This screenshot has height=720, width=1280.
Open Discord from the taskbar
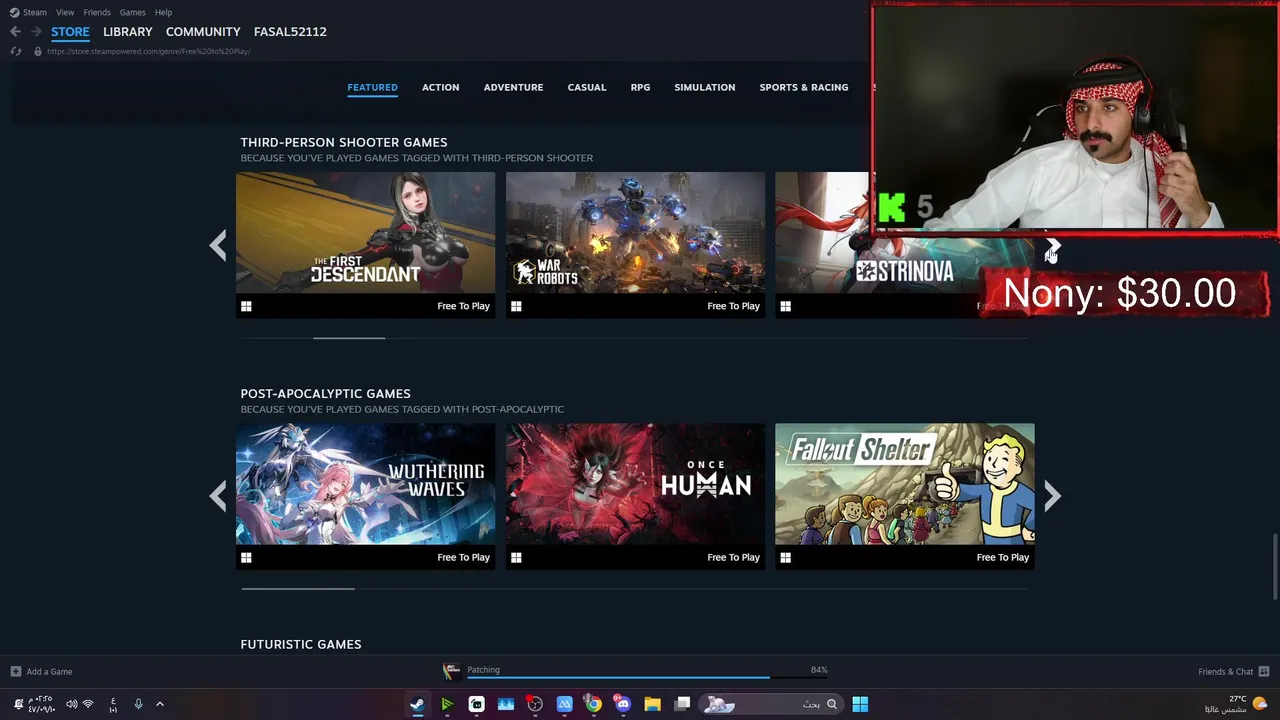pos(623,704)
